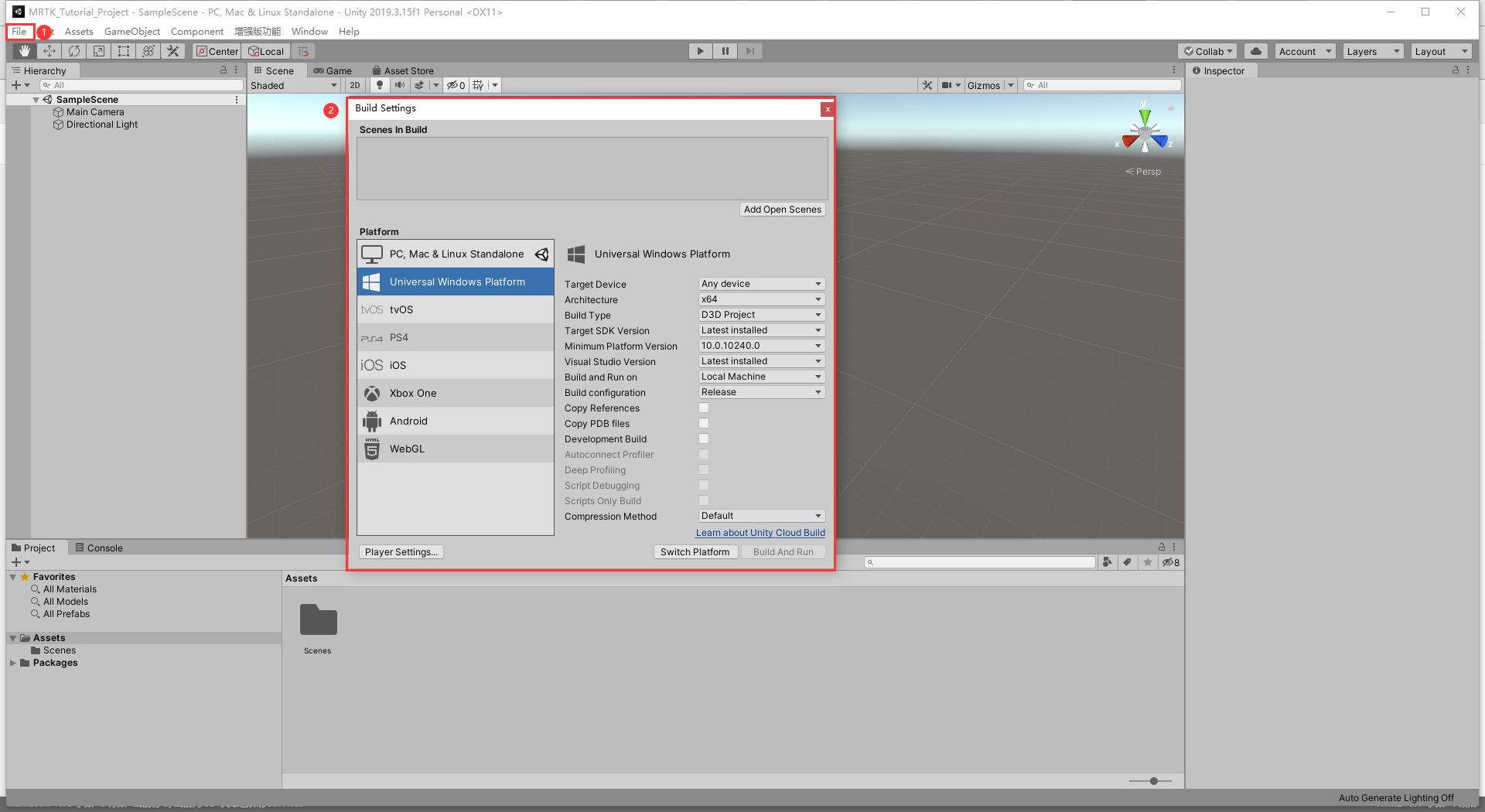Open the custom editor tools button
The image size is (1485, 812).
(x=173, y=51)
